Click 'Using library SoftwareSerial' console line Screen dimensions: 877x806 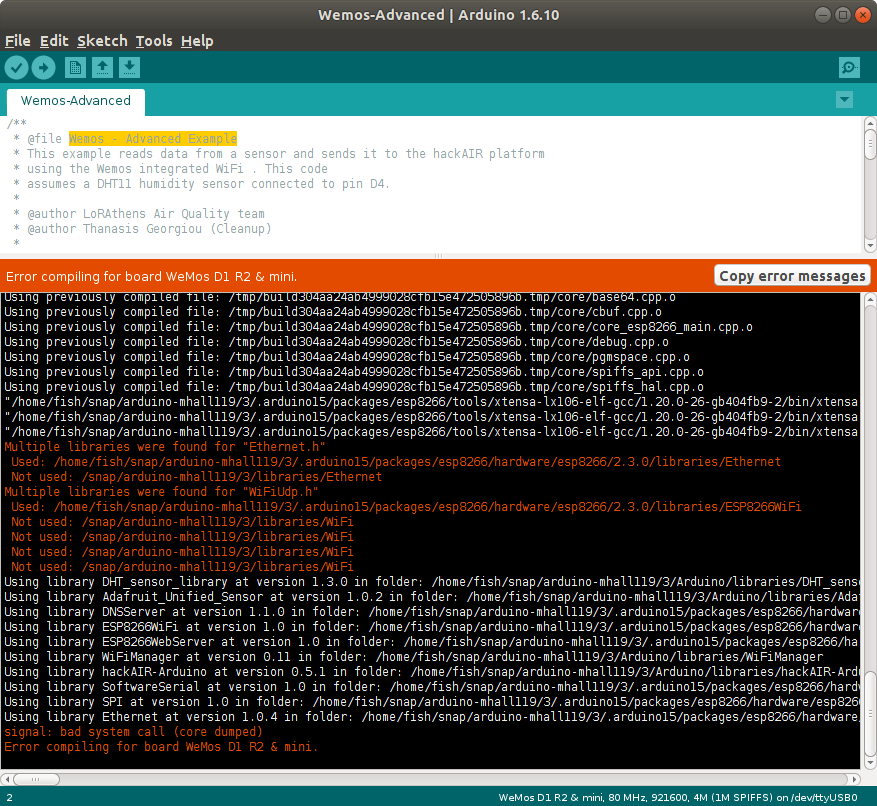tap(431, 686)
